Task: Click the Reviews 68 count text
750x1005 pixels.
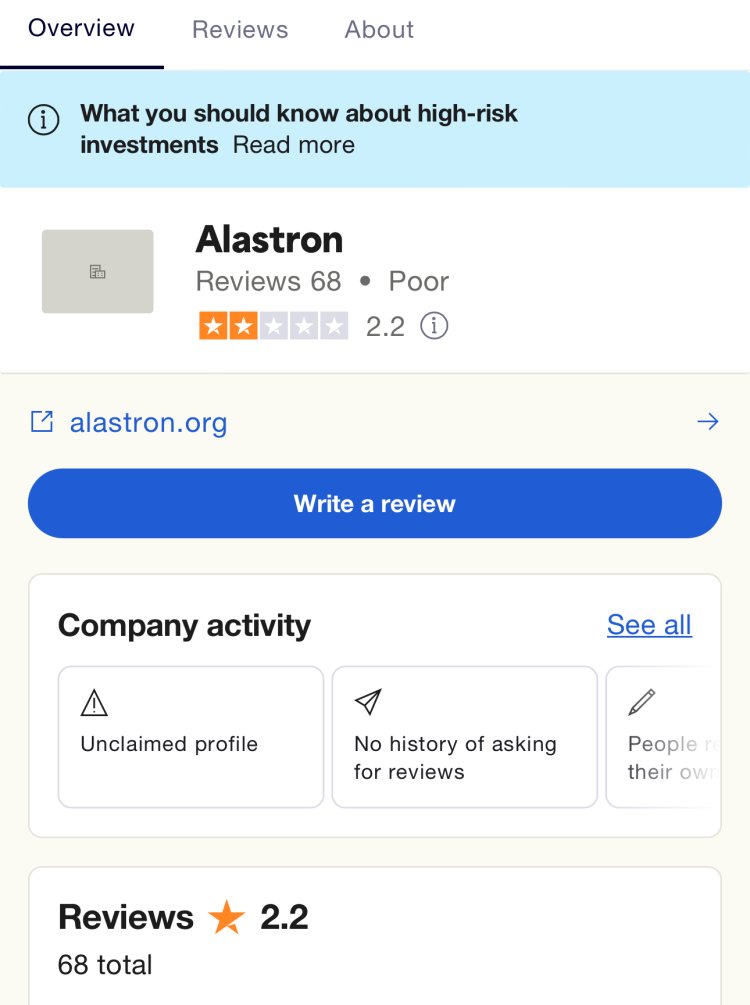Action: tap(269, 281)
